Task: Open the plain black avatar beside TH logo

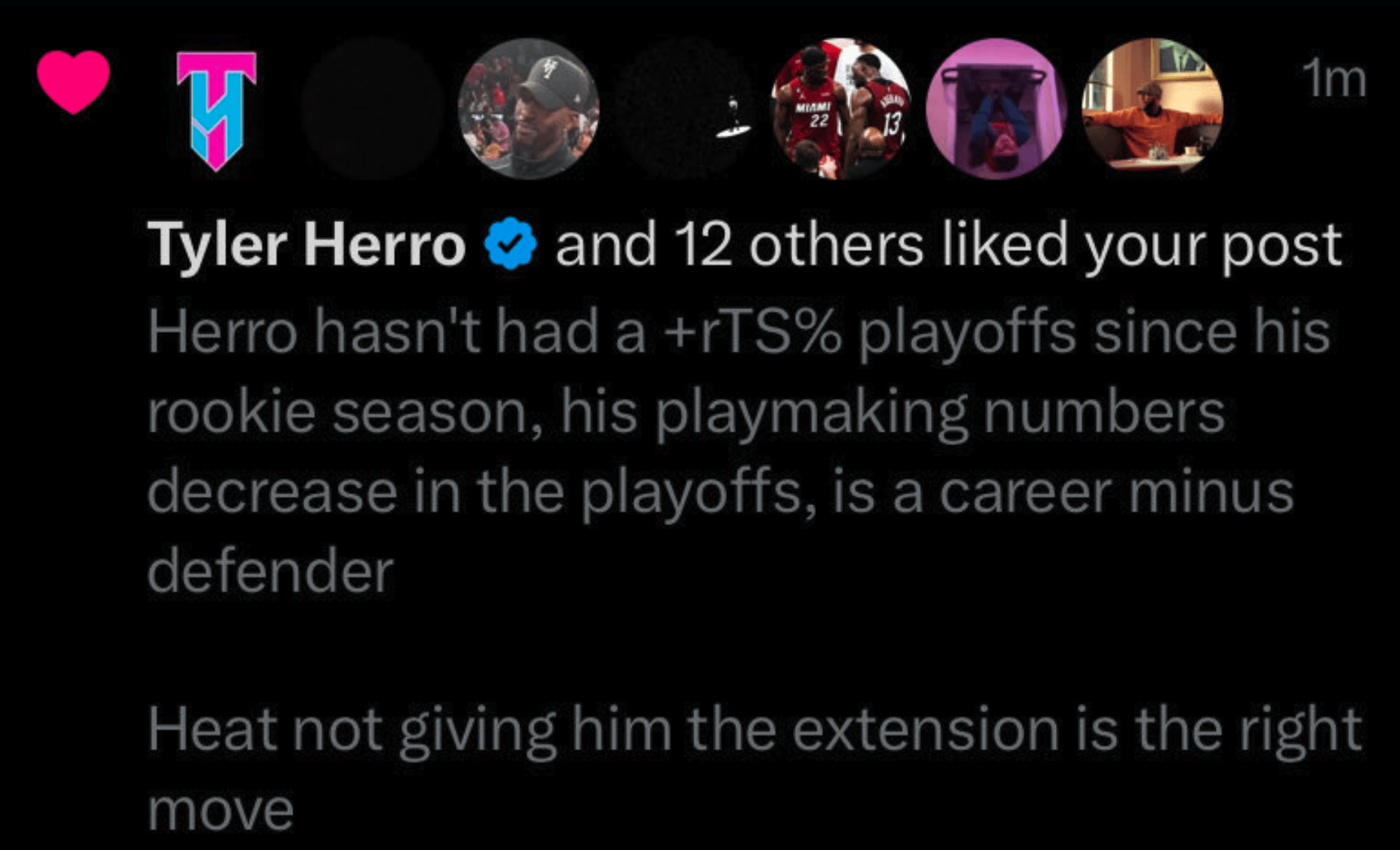Action: click(x=374, y=109)
